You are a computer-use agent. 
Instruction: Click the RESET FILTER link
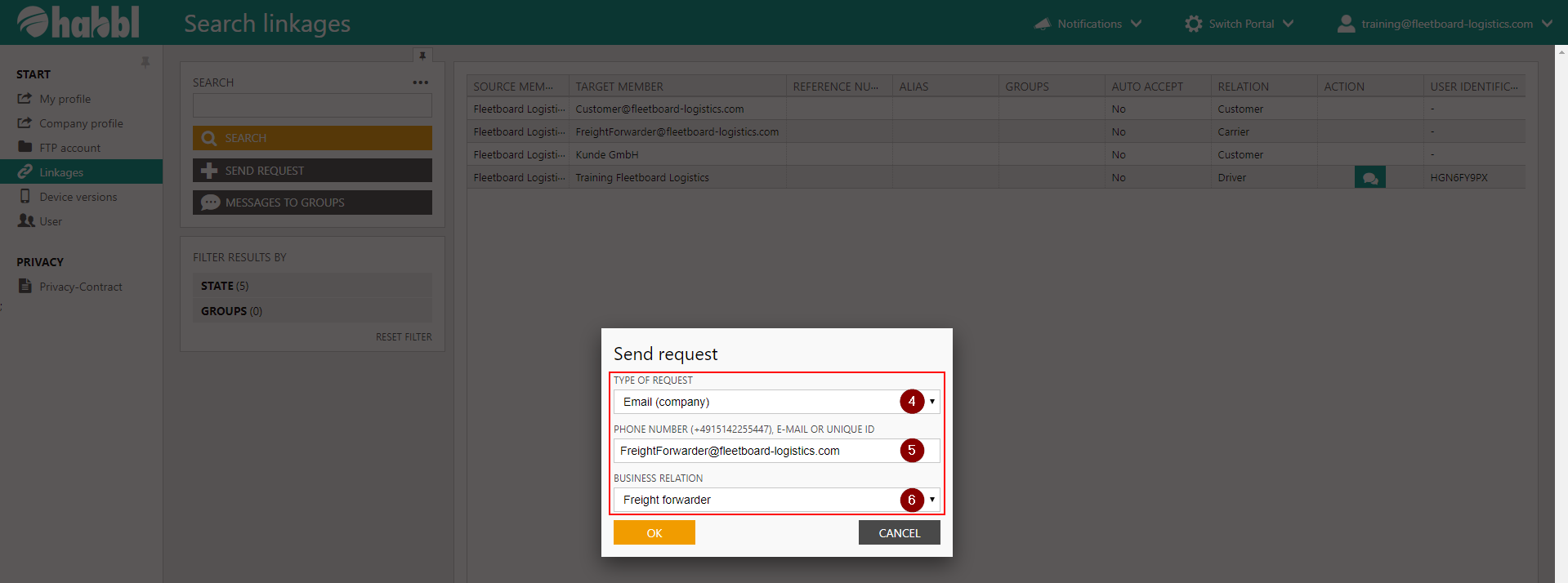tap(404, 336)
